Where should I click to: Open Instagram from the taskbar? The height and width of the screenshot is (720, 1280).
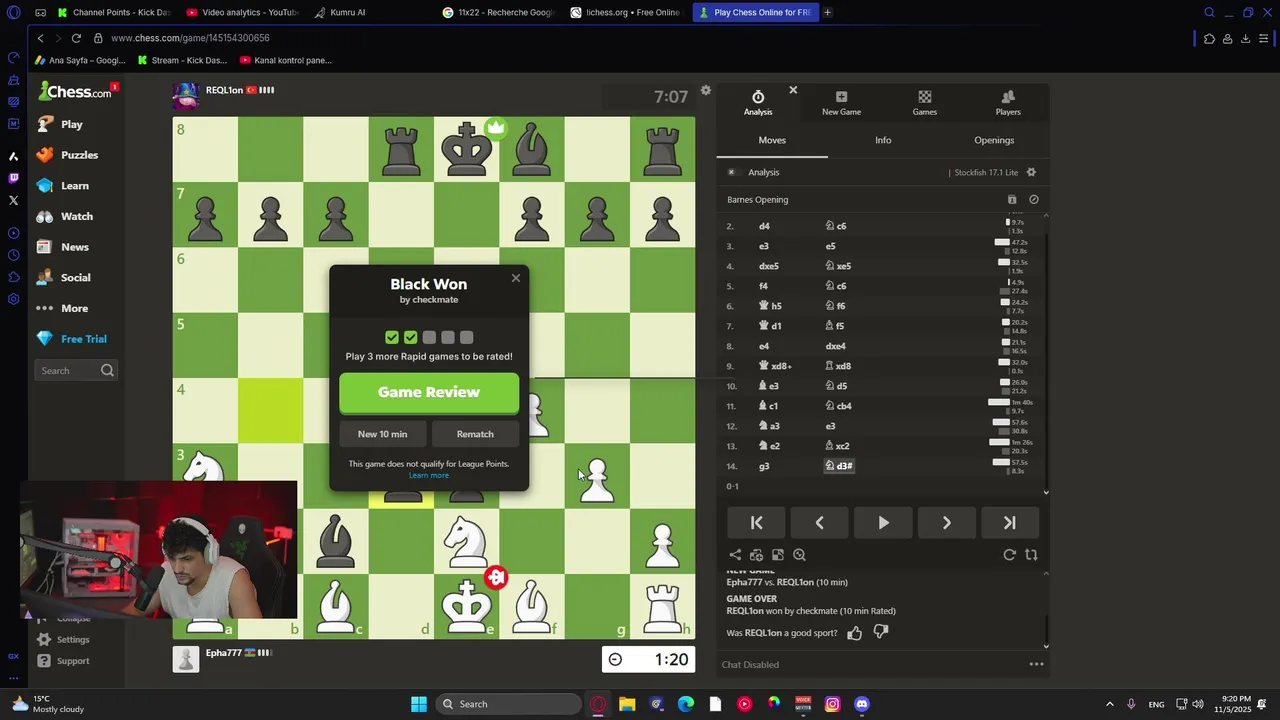coord(832,704)
